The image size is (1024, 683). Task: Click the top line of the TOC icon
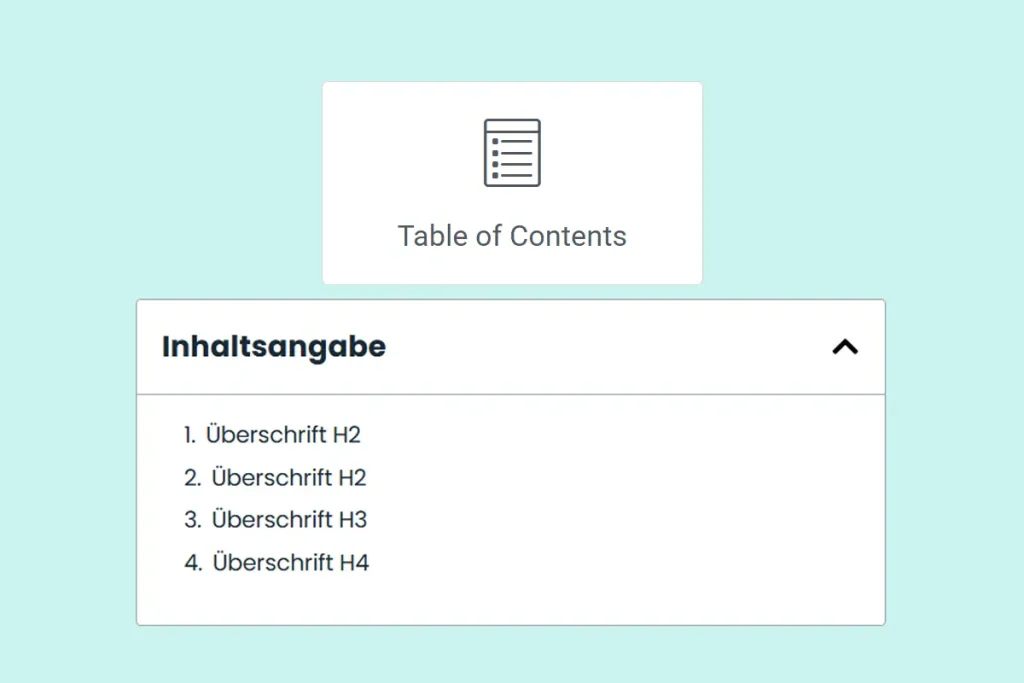(512, 131)
